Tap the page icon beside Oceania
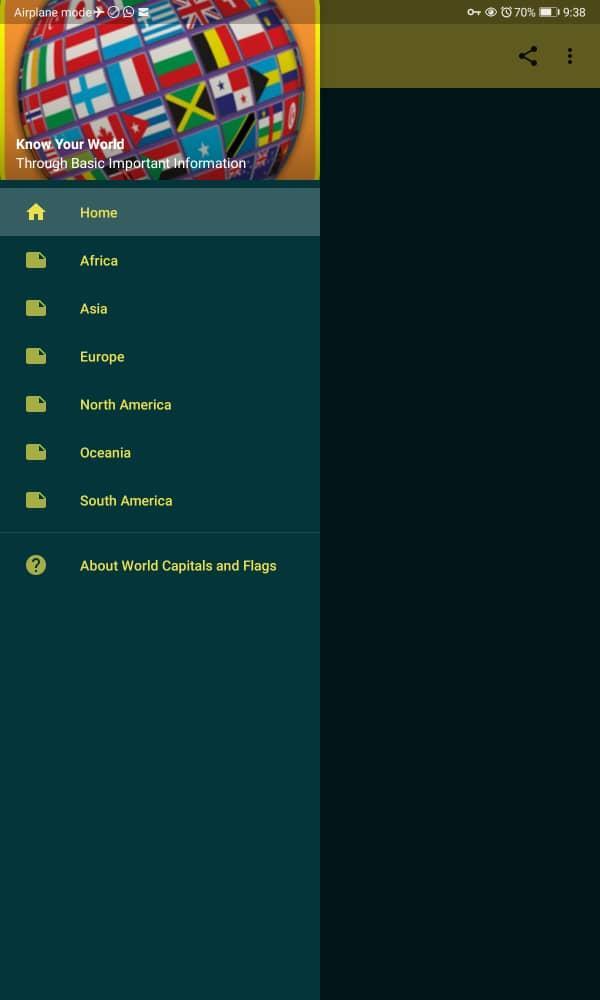 click(36, 452)
